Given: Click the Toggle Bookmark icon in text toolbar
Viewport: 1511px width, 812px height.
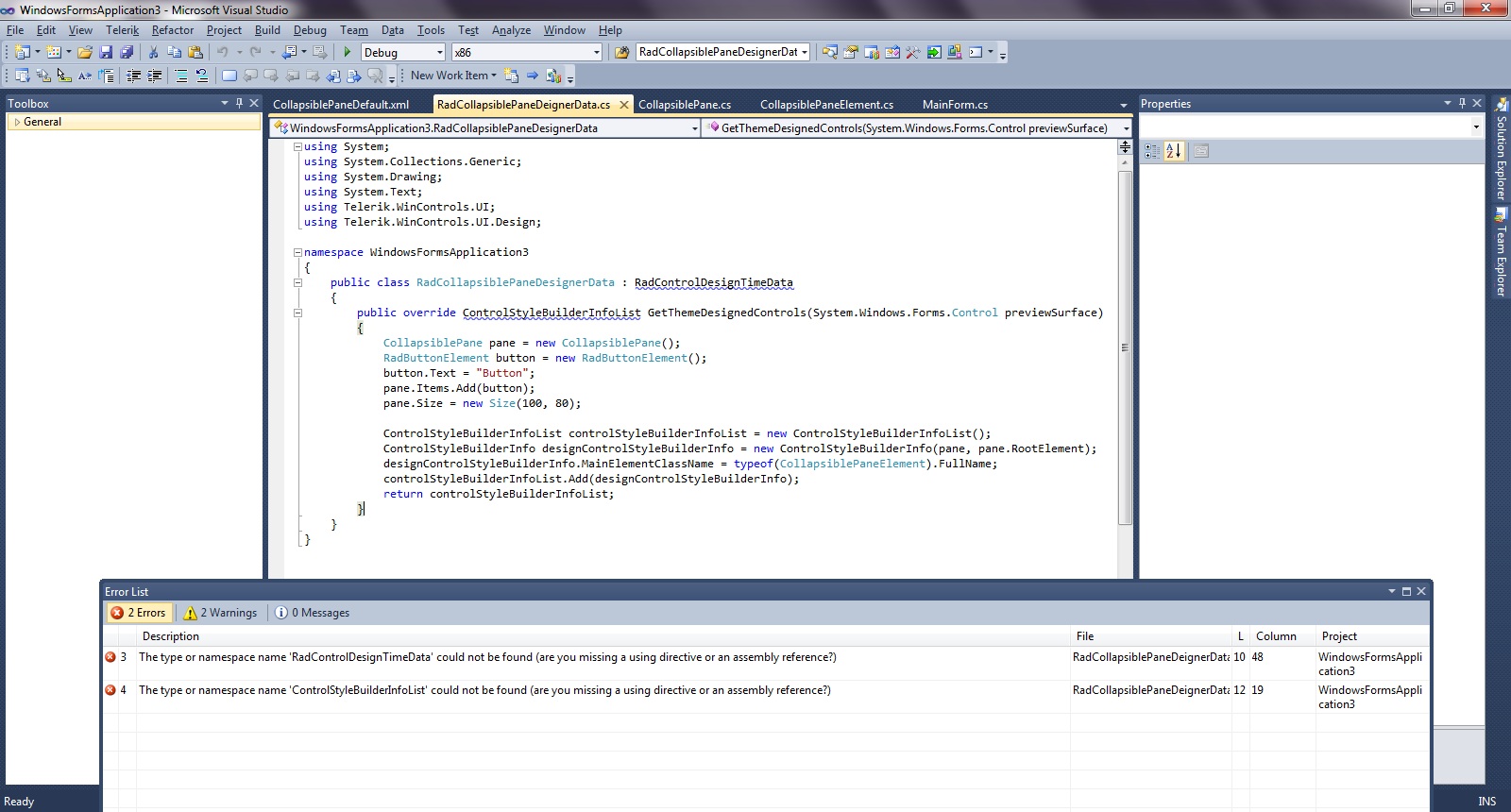Looking at the screenshot, I should (x=229, y=76).
